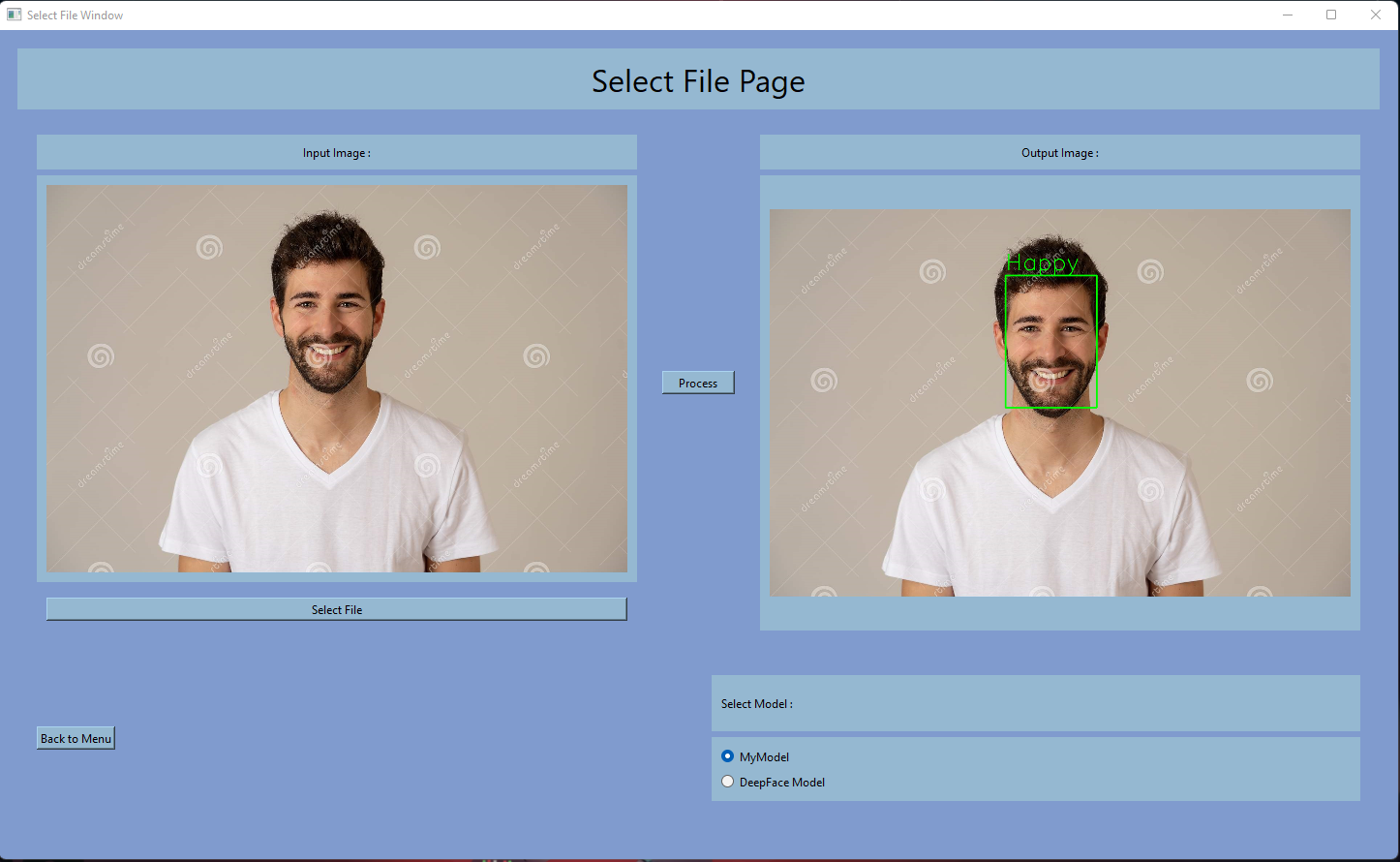This screenshot has height=862, width=1400.
Task: Click the maximize window button
Action: [x=1331, y=15]
